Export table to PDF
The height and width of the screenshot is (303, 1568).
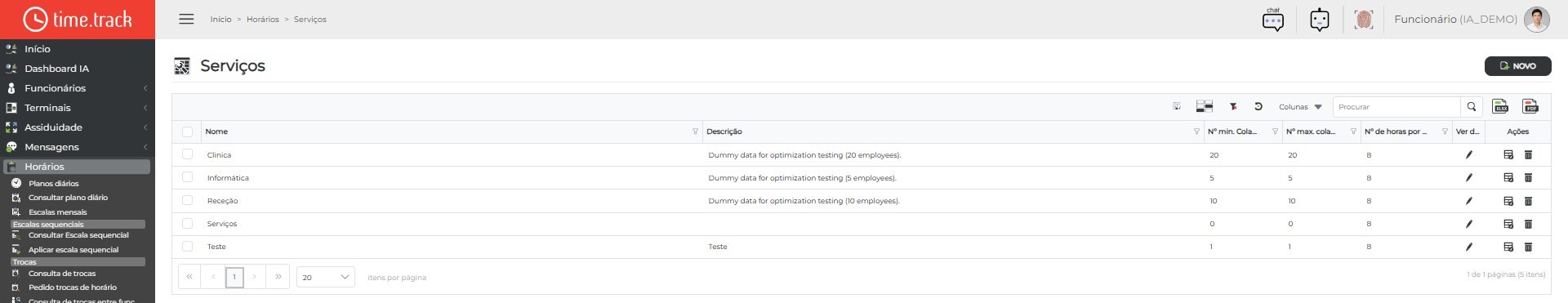(1530, 106)
